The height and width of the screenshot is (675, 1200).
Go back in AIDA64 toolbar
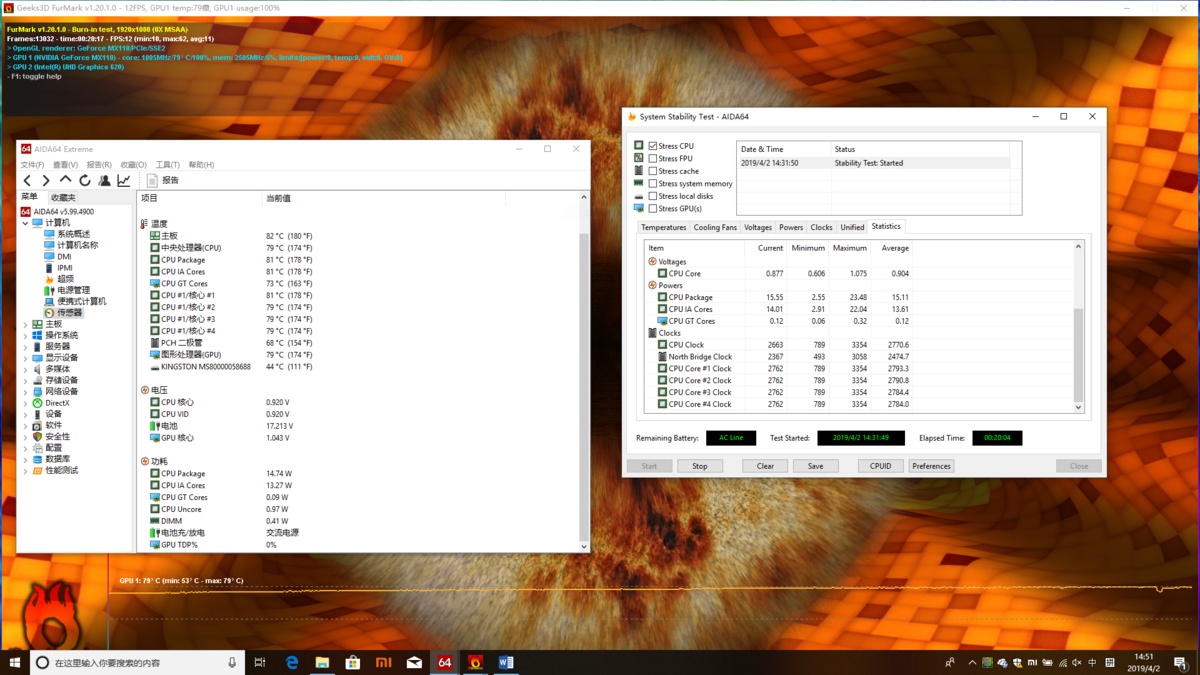click(x=27, y=181)
